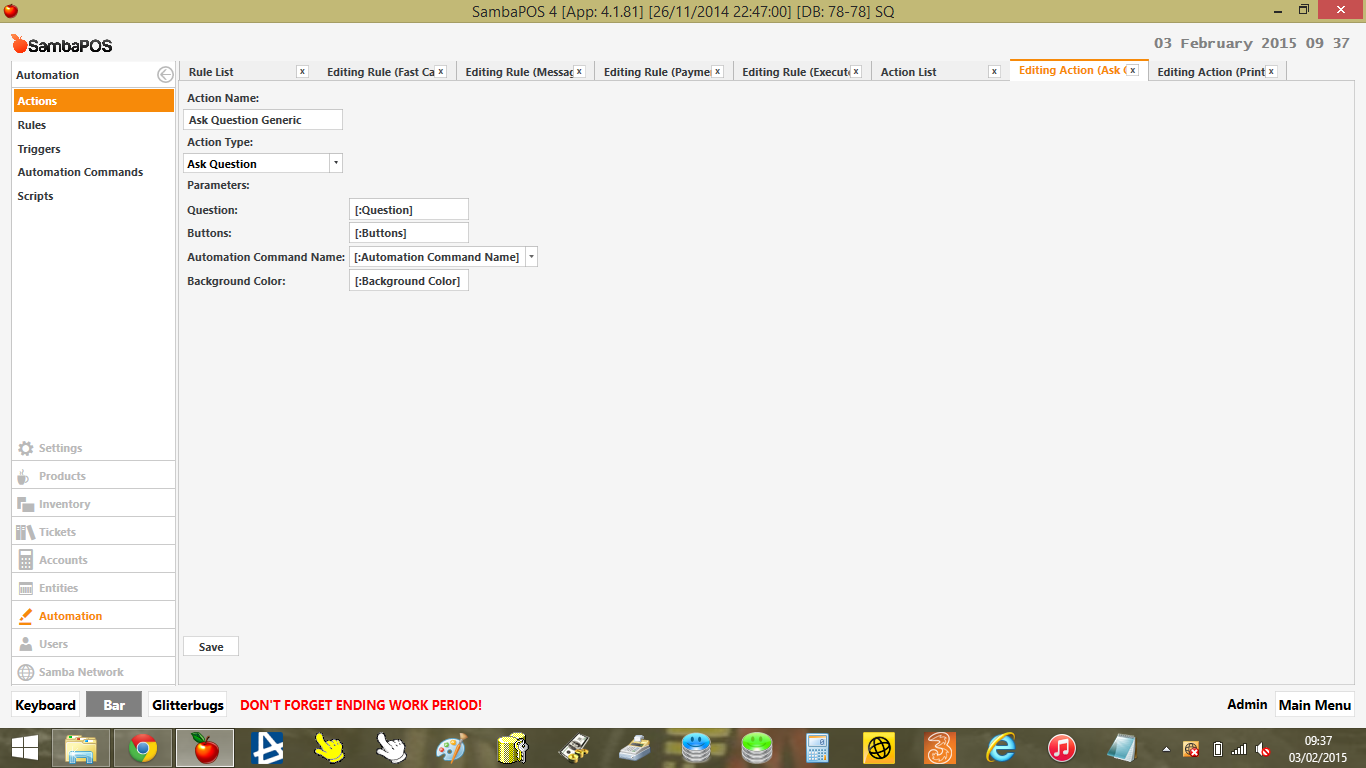Close the Editing Action (Print) tab
Image resolution: width=1366 pixels, height=768 pixels.
1271,72
